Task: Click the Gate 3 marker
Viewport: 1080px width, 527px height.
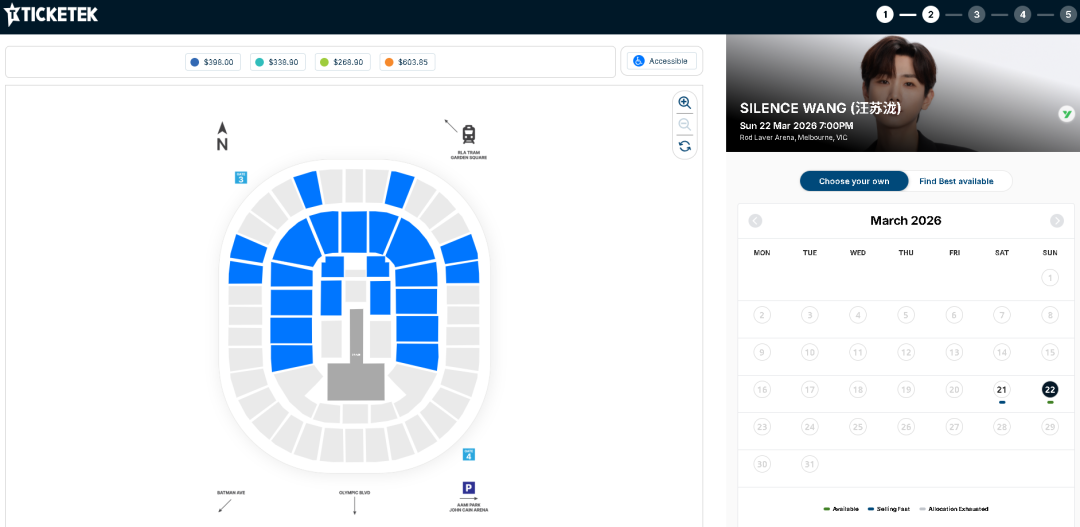Action: pos(240,178)
